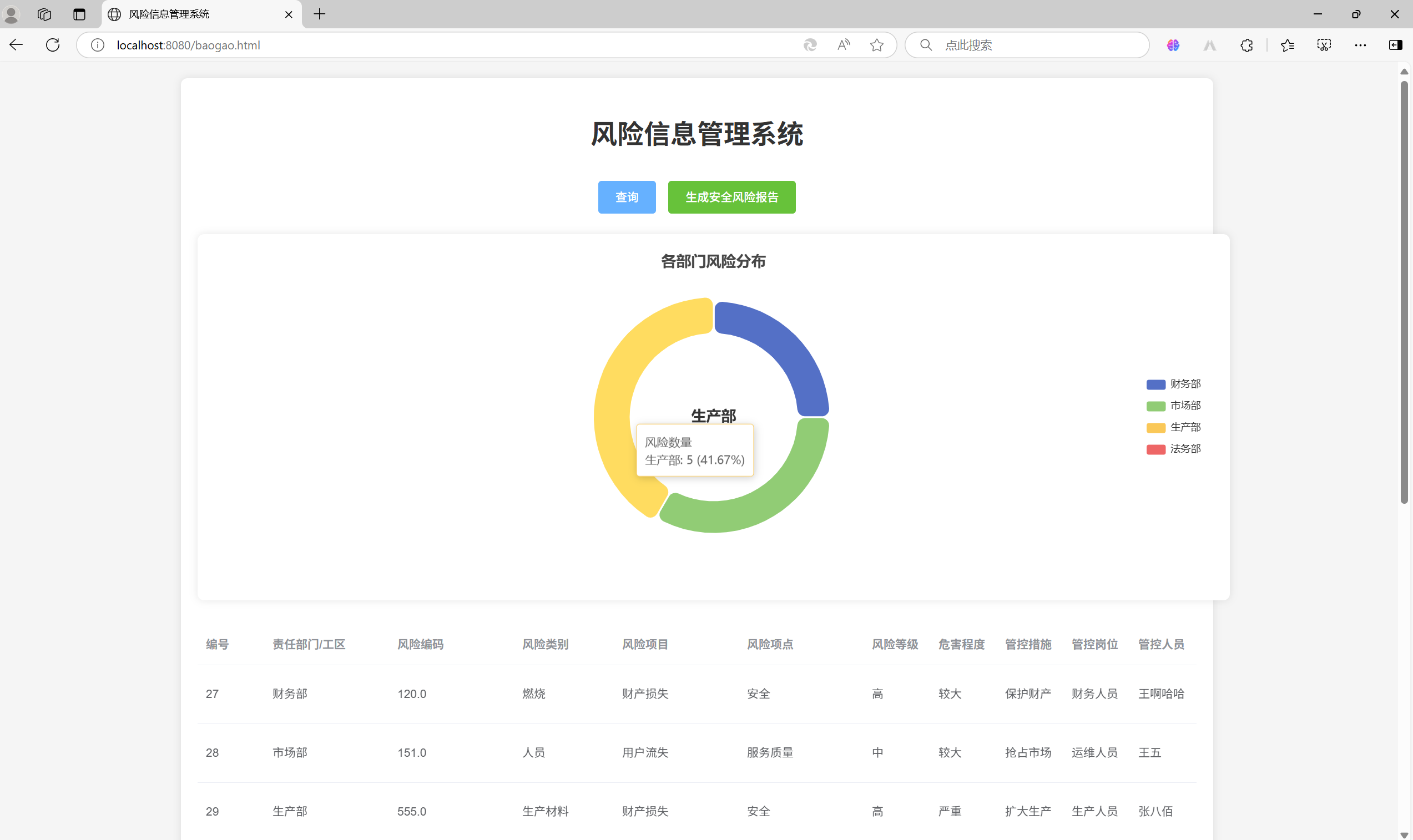Open browser extensions puzzle icon
This screenshot has height=840, width=1413.
click(1246, 45)
